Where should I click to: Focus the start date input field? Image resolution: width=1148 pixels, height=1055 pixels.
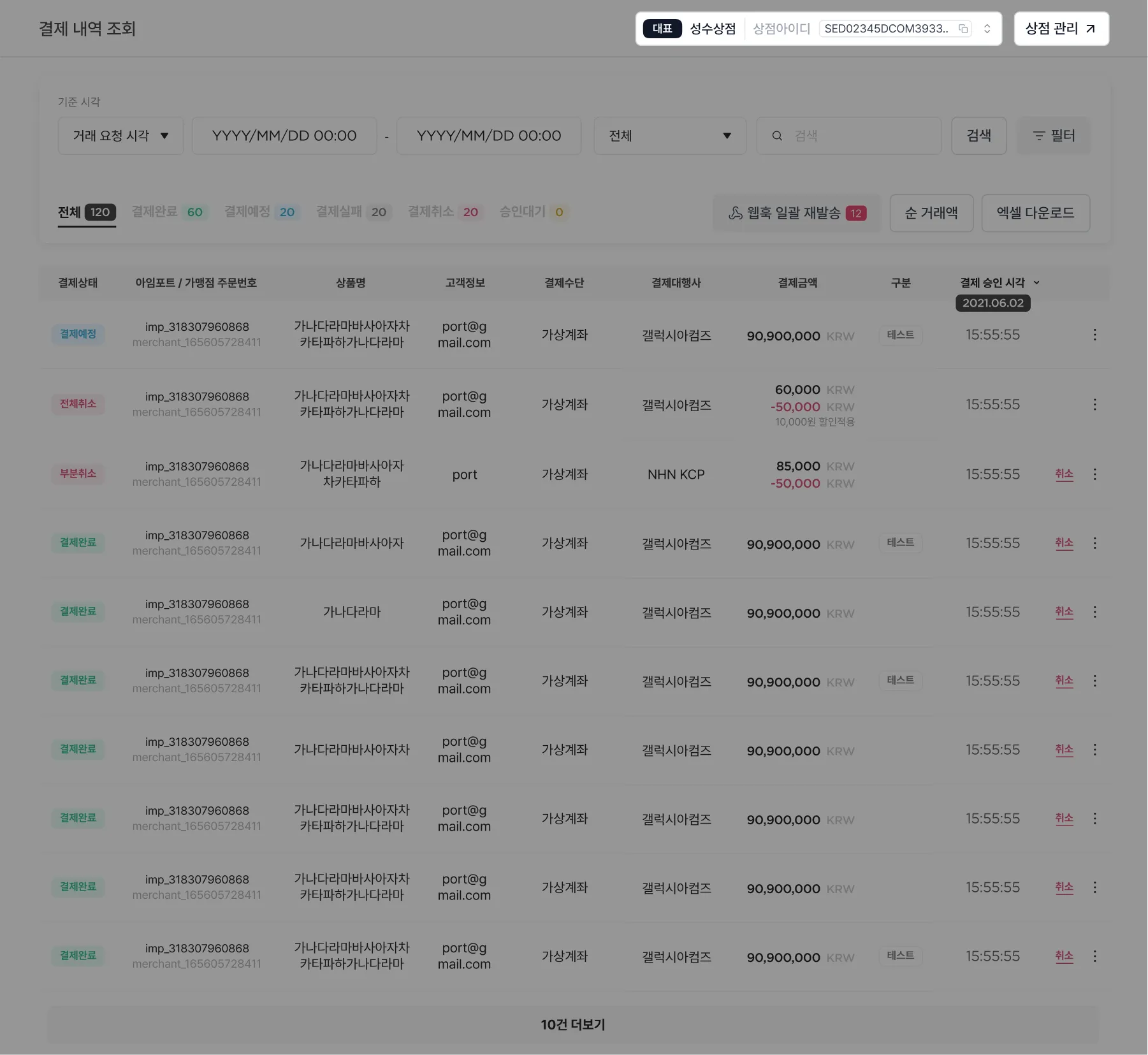284,136
